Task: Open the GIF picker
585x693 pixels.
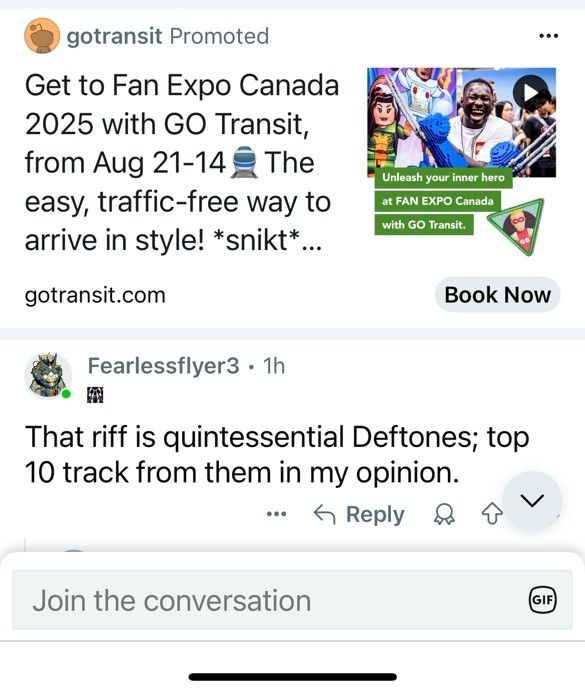Action: pyautogui.click(x=543, y=600)
